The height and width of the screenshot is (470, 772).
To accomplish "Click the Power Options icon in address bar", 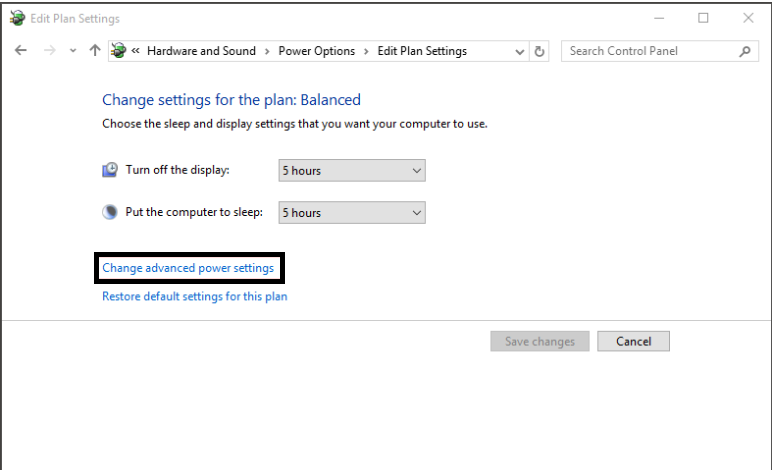I will click(x=118, y=50).
